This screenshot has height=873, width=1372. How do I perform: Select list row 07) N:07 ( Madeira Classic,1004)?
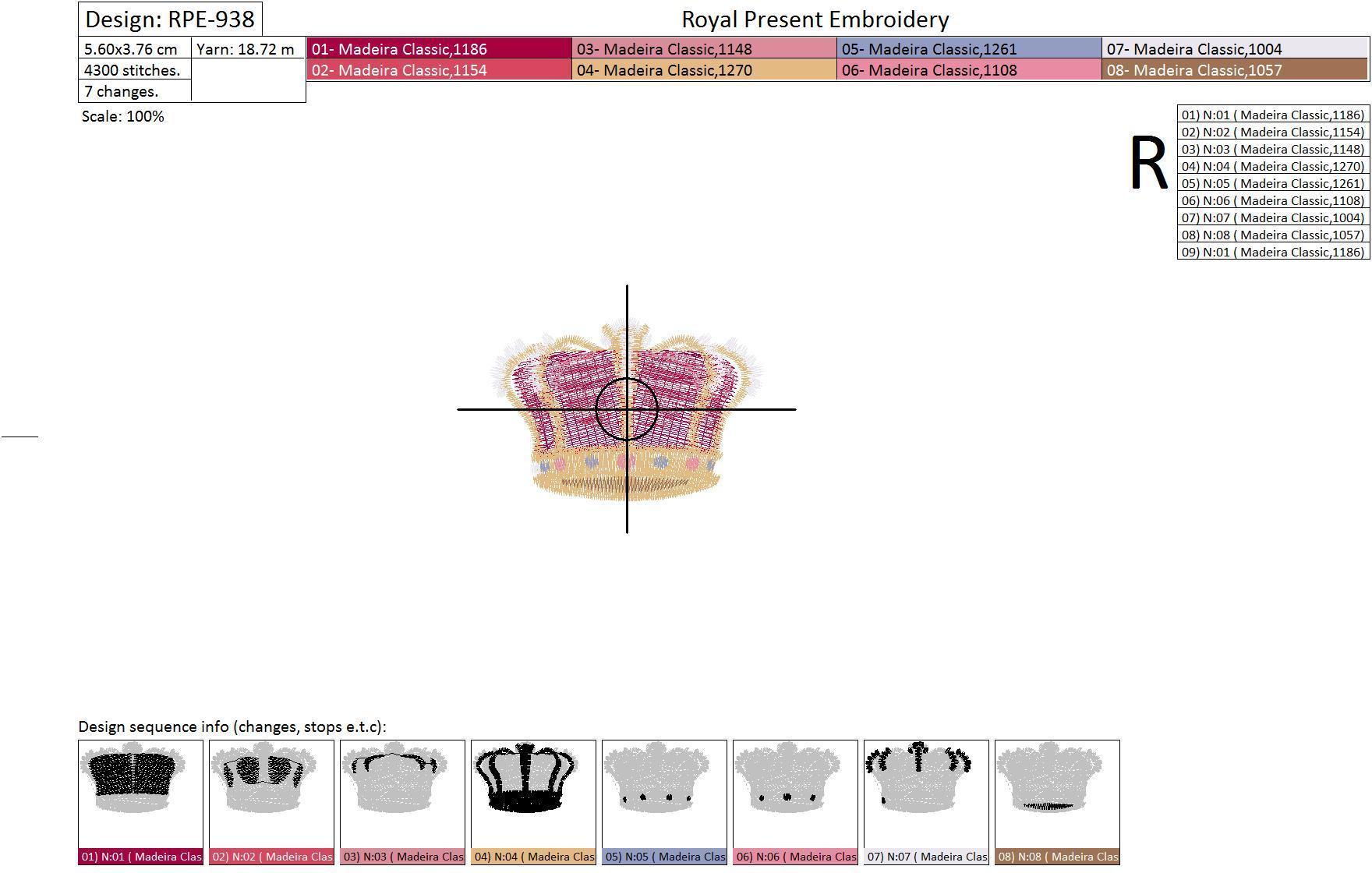(1273, 217)
